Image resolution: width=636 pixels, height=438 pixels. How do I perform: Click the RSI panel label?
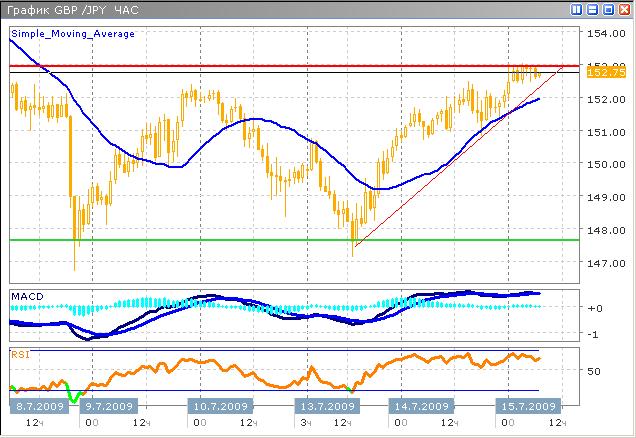21,354
